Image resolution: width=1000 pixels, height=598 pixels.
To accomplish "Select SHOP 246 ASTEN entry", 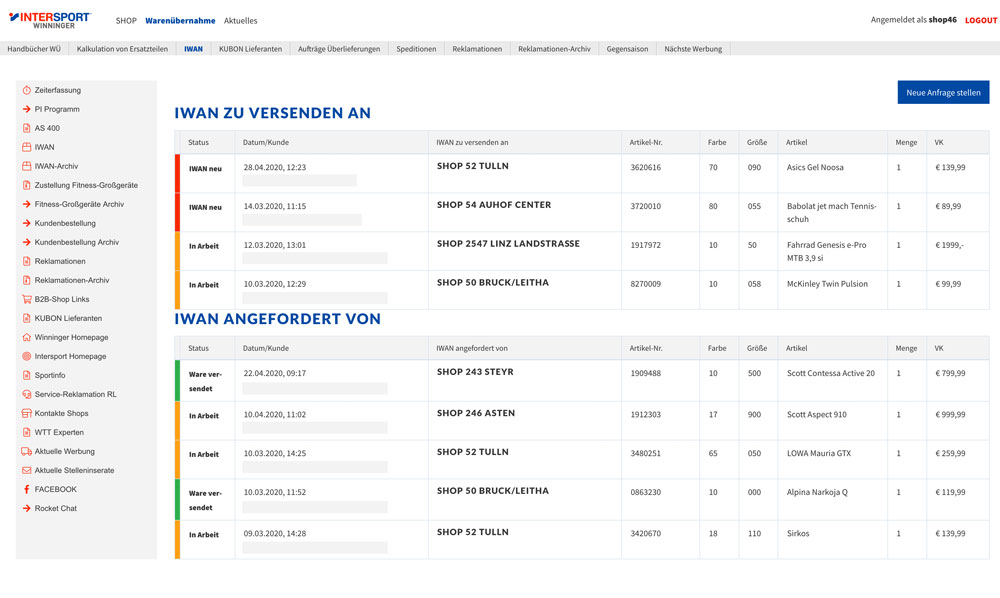I will pyautogui.click(x=476, y=413).
